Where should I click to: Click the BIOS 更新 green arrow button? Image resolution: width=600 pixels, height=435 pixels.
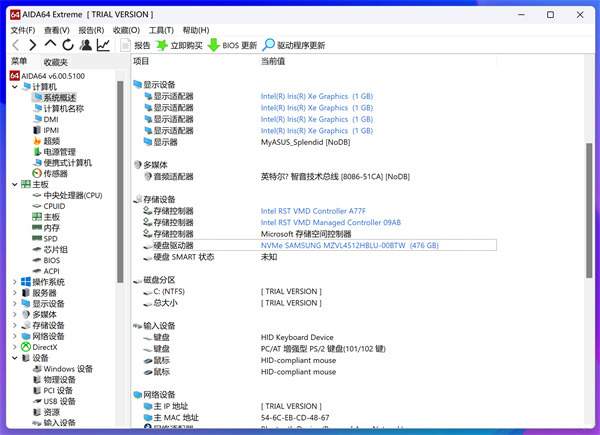tap(232, 45)
